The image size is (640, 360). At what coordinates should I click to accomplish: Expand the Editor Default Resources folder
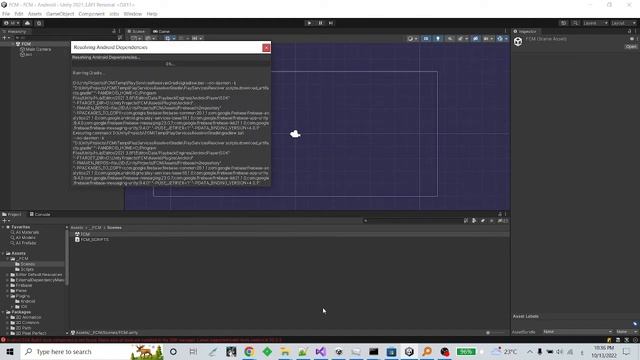(7, 275)
